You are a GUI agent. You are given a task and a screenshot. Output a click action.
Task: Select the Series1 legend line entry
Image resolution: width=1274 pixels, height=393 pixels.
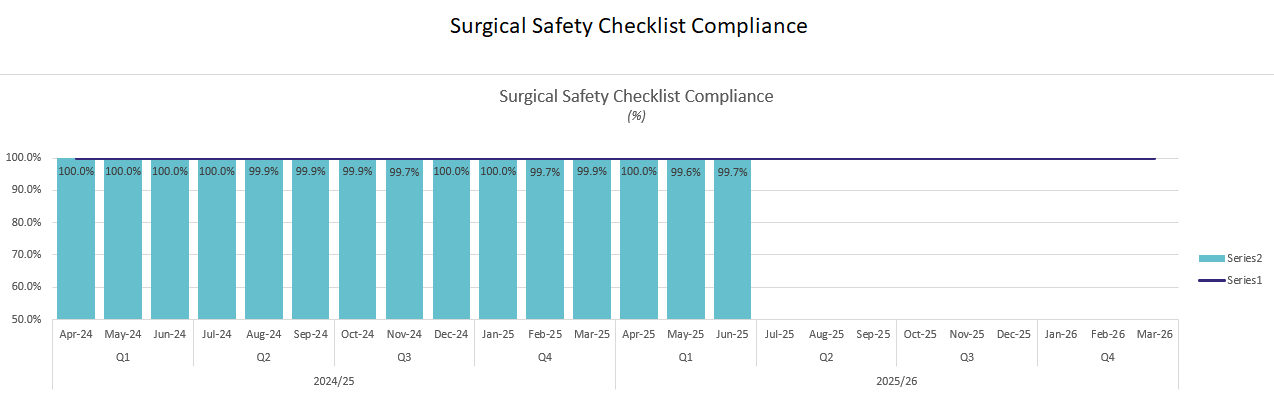click(1230, 281)
